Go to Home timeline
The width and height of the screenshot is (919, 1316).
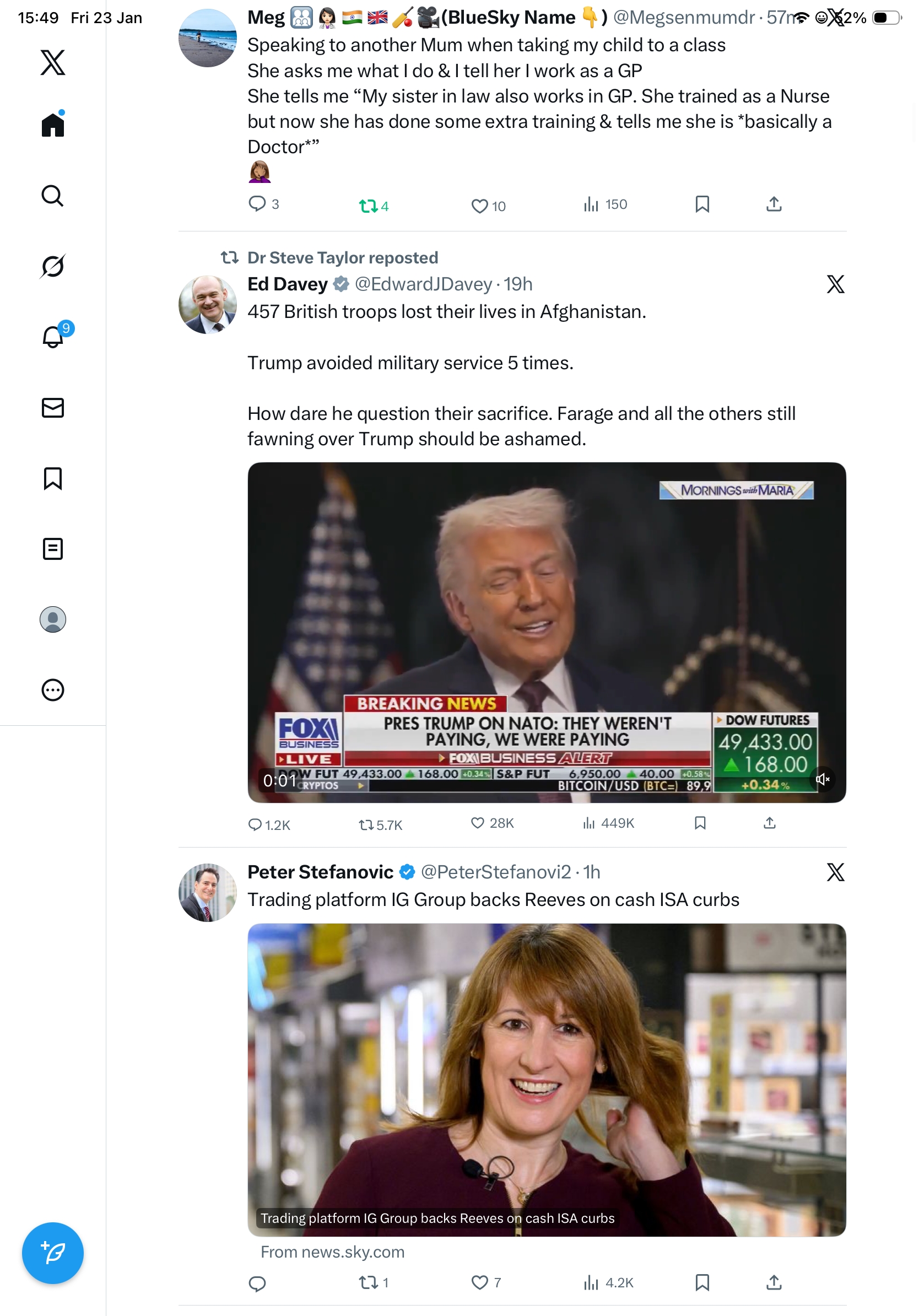(53, 125)
